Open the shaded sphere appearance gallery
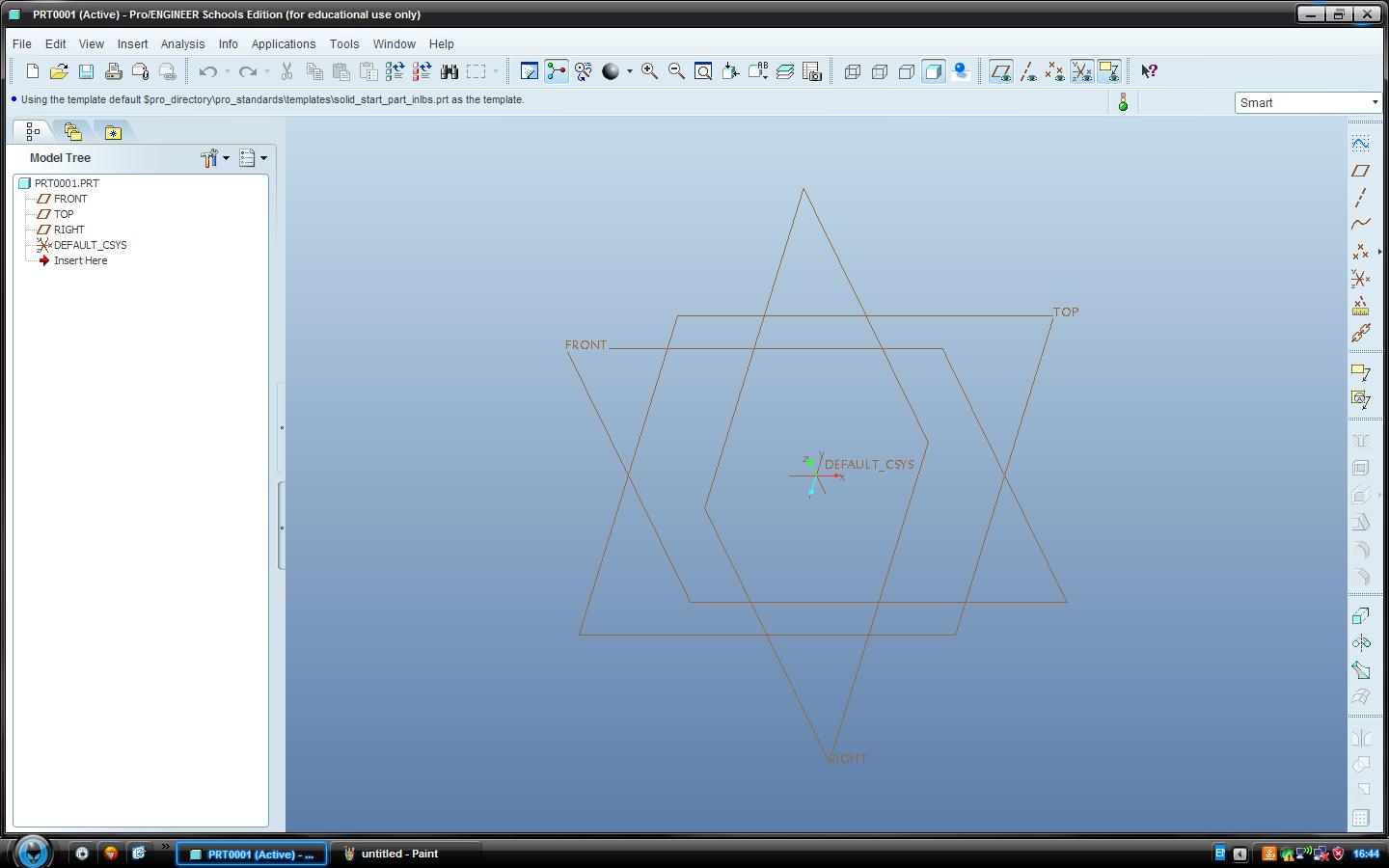Viewport: 1389px width, 868px height. (x=611, y=71)
